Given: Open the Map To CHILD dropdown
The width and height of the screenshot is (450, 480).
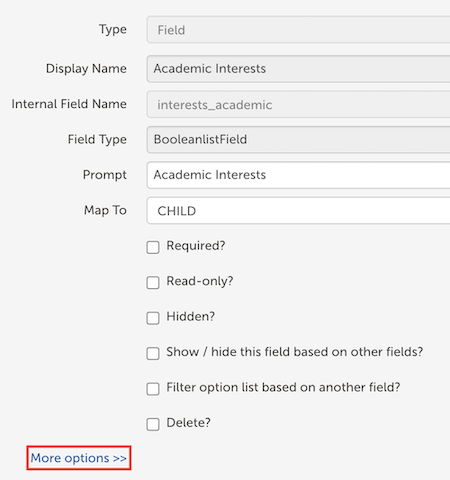Looking at the screenshot, I should coord(298,210).
